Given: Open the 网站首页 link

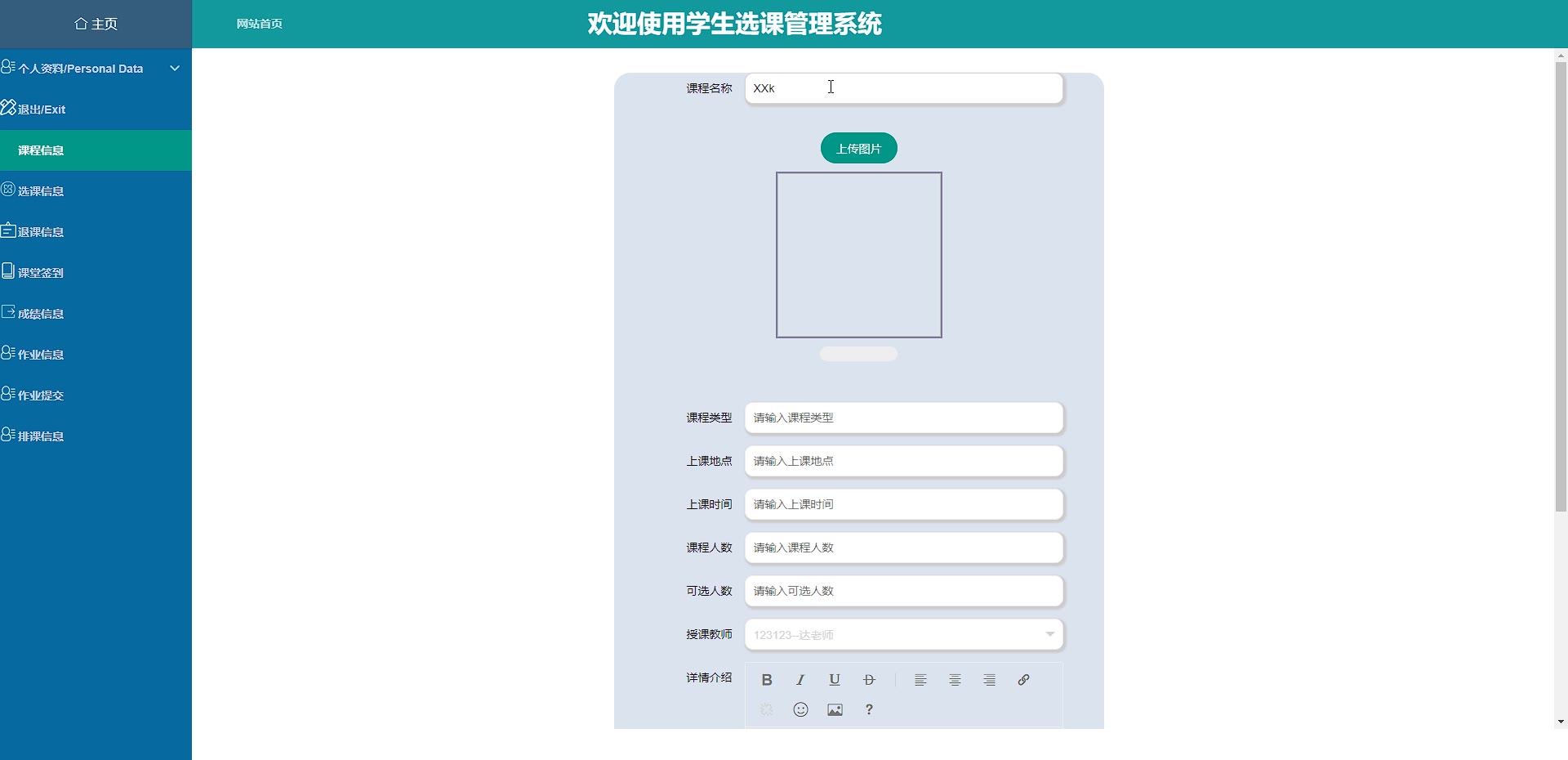Looking at the screenshot, I should (x=260, y=24).
